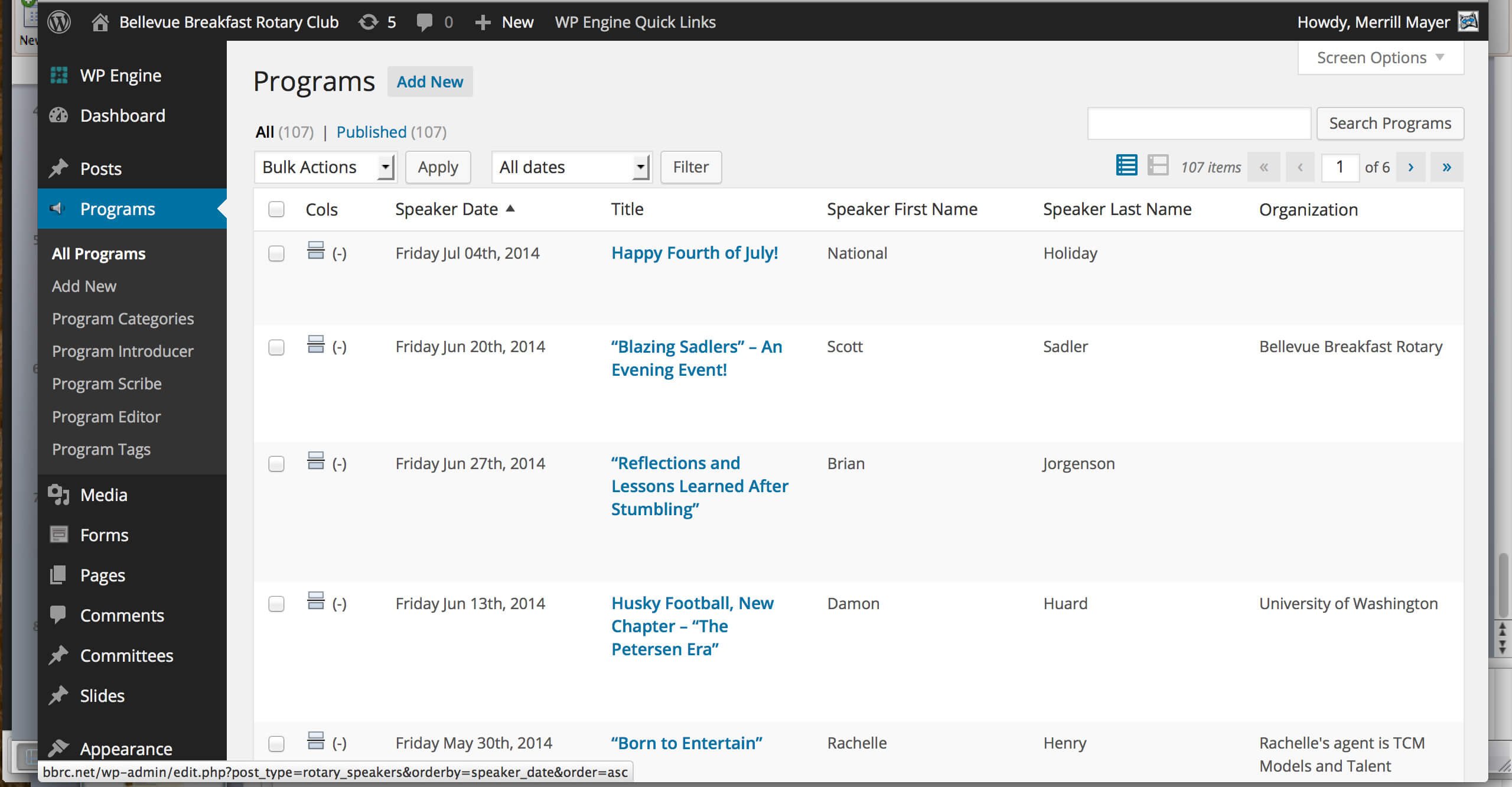Click the browser window vertical scrollbar thumb
Viewport: 1512px width, 787px height.
point(1504,585)
